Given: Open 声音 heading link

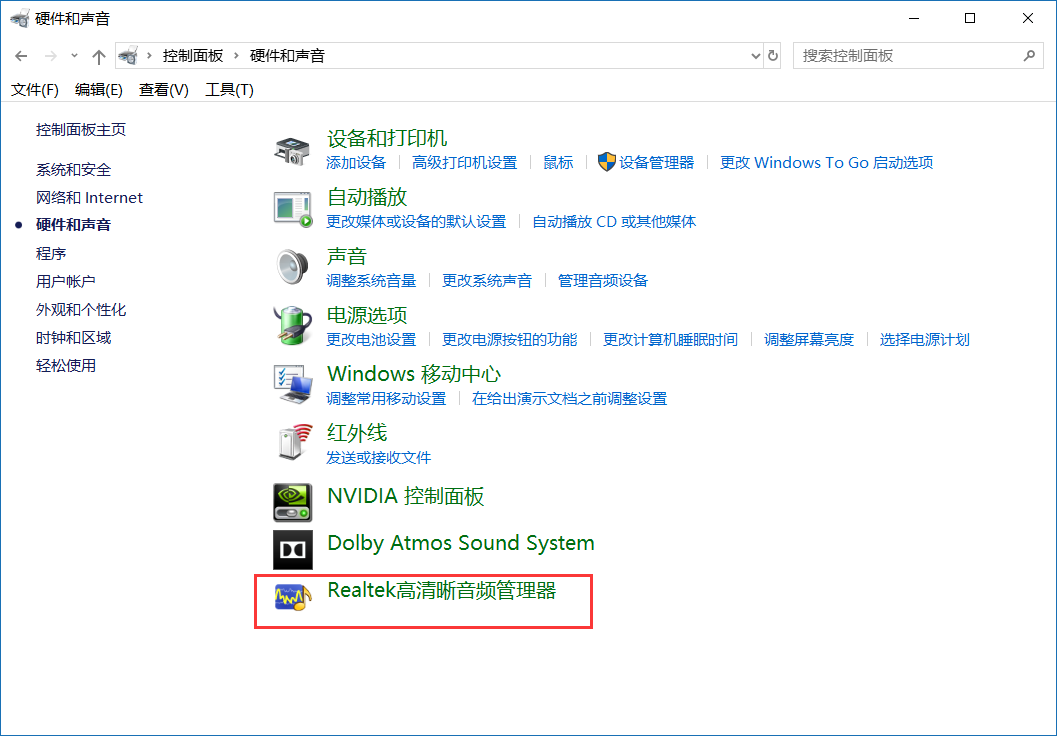Looking at the screenshot, I should coord(346,256).
